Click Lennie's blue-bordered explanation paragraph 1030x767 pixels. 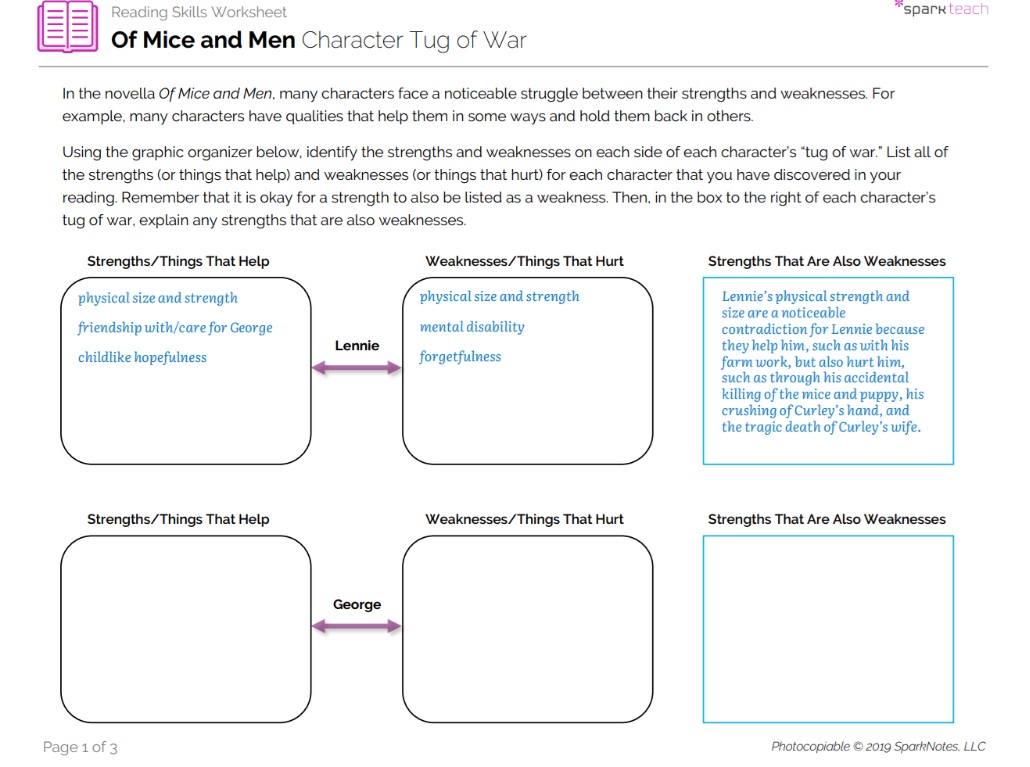[822, 362]
